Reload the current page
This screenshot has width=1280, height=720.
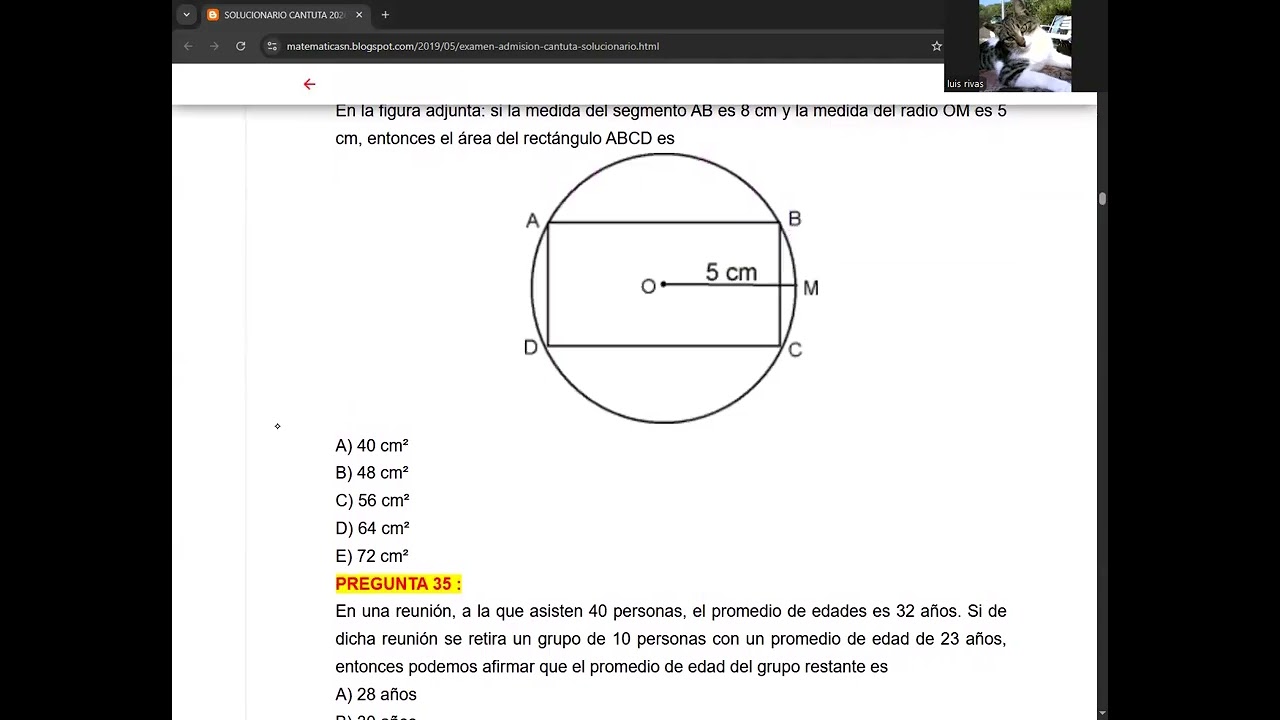241,46
